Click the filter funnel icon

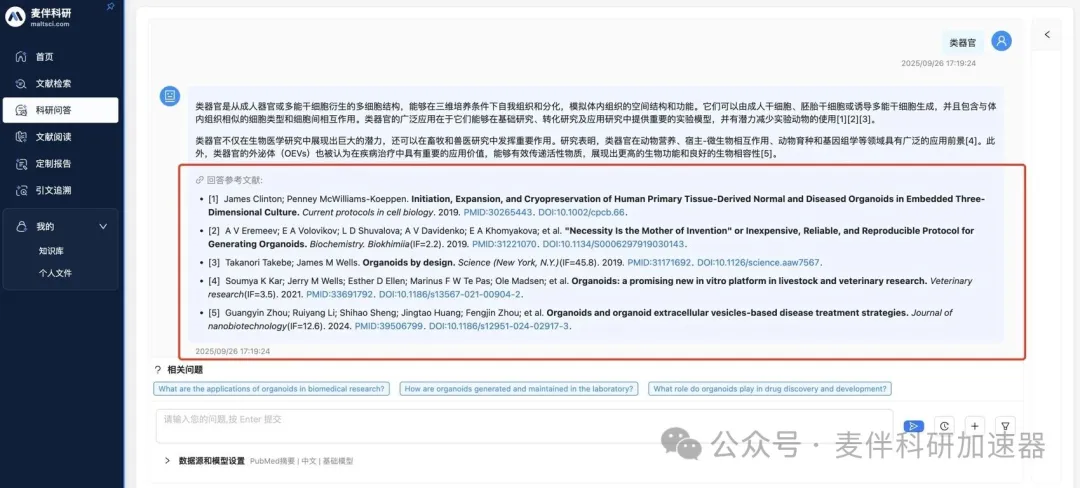pos(1006,426)
